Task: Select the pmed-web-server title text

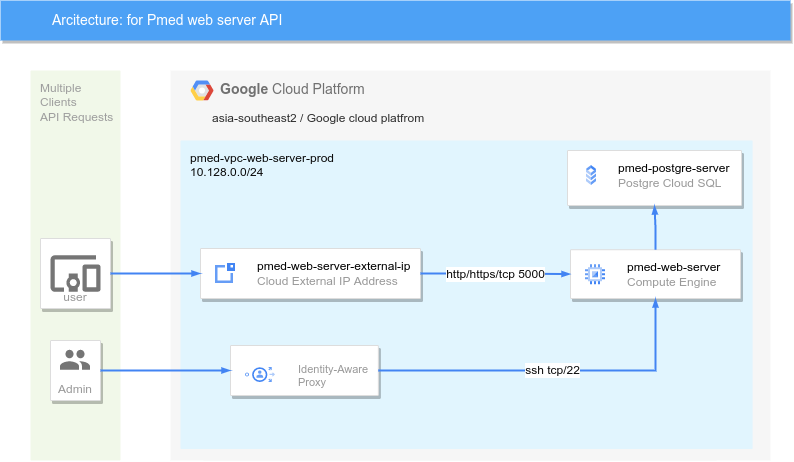Action: coord(673,267)
